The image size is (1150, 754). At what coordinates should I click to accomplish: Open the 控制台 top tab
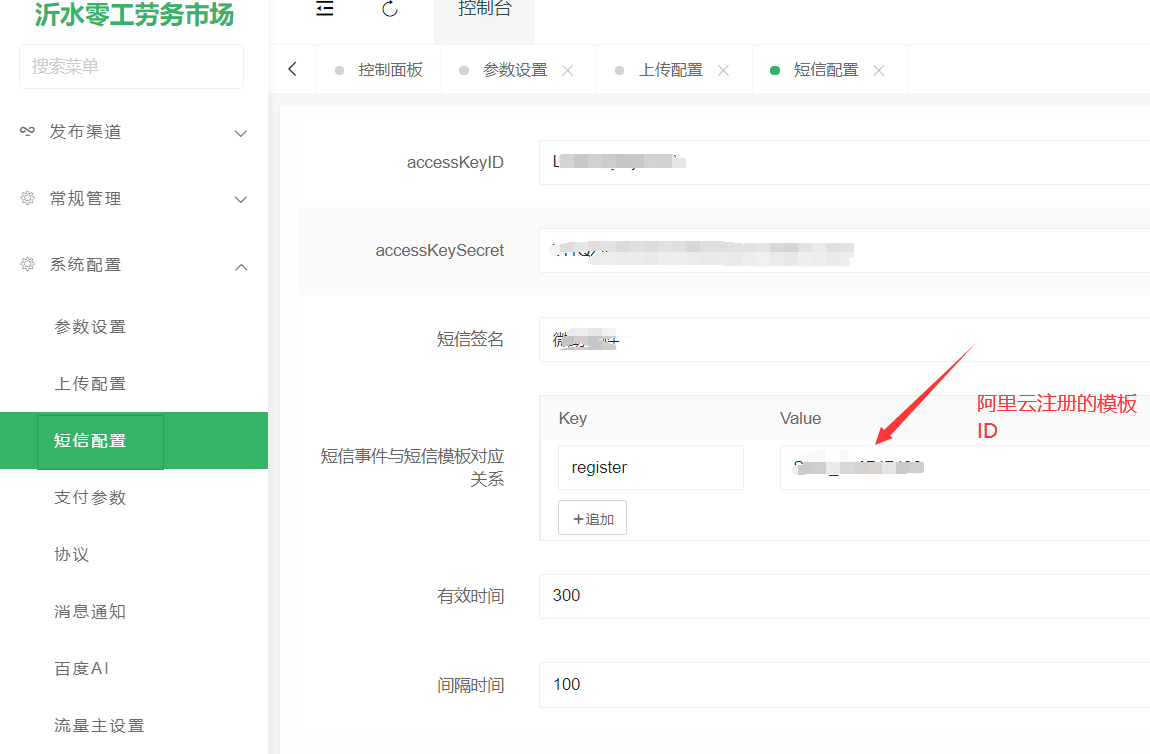[x=484, y=10]
